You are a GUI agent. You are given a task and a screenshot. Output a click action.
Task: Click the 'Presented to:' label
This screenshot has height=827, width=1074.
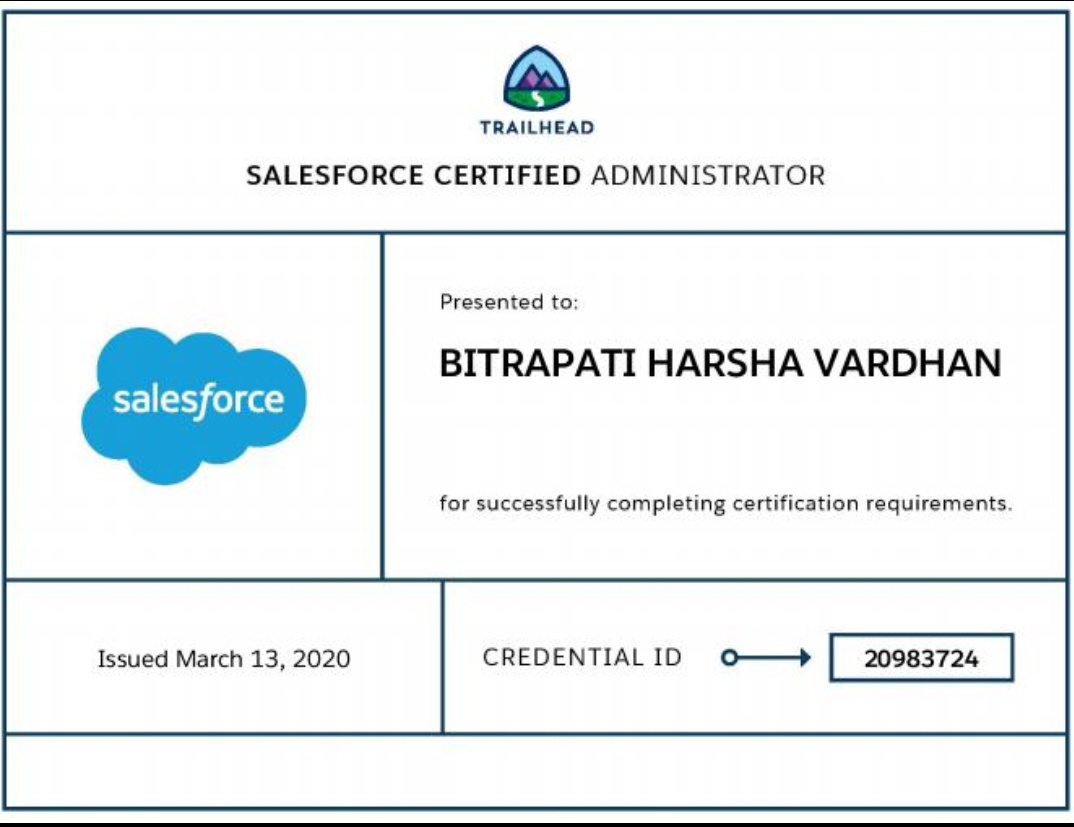pyautogui.click(x=509, y=302)
